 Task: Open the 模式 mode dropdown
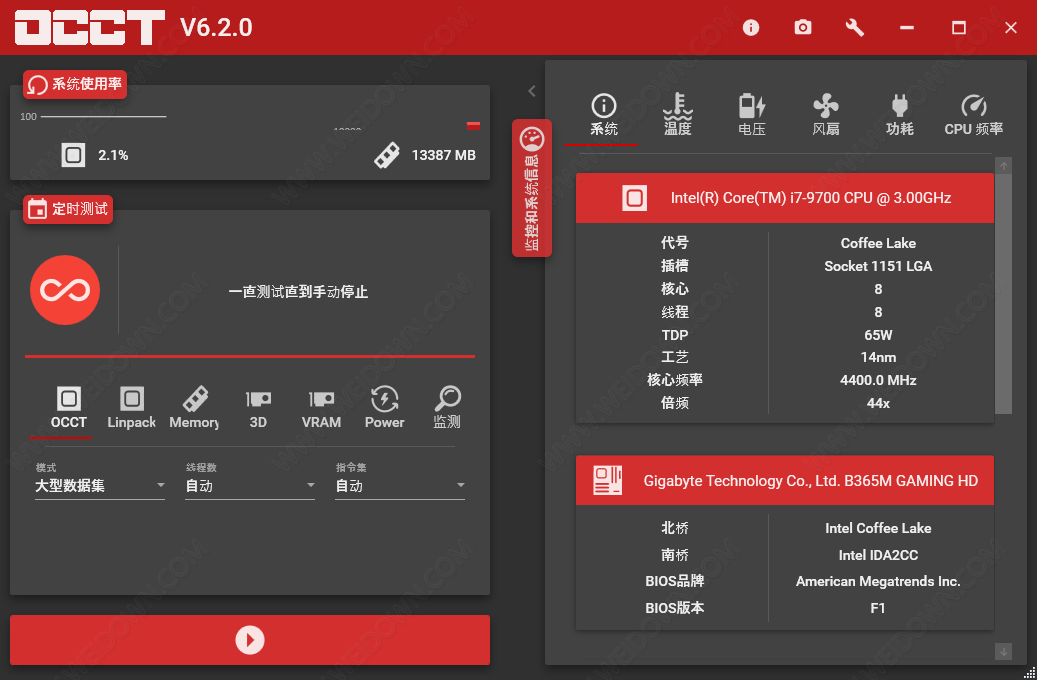[100, 486]
